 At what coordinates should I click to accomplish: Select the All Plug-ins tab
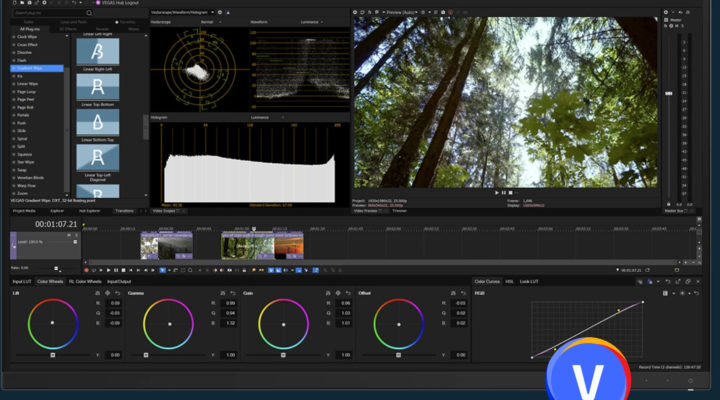[x=30, y=29]
